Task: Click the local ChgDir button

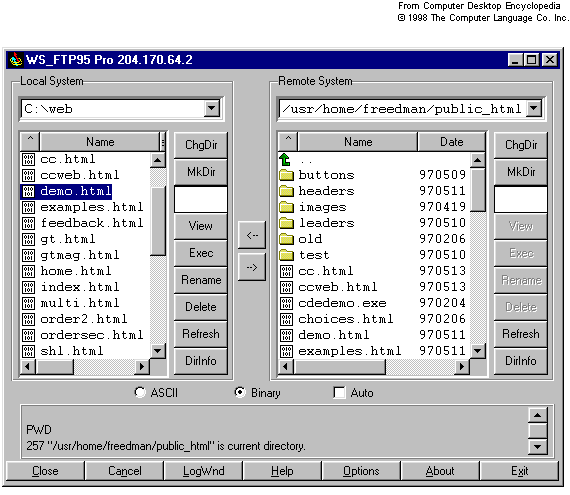Action: pyautogui.click(x=201, y=145)
